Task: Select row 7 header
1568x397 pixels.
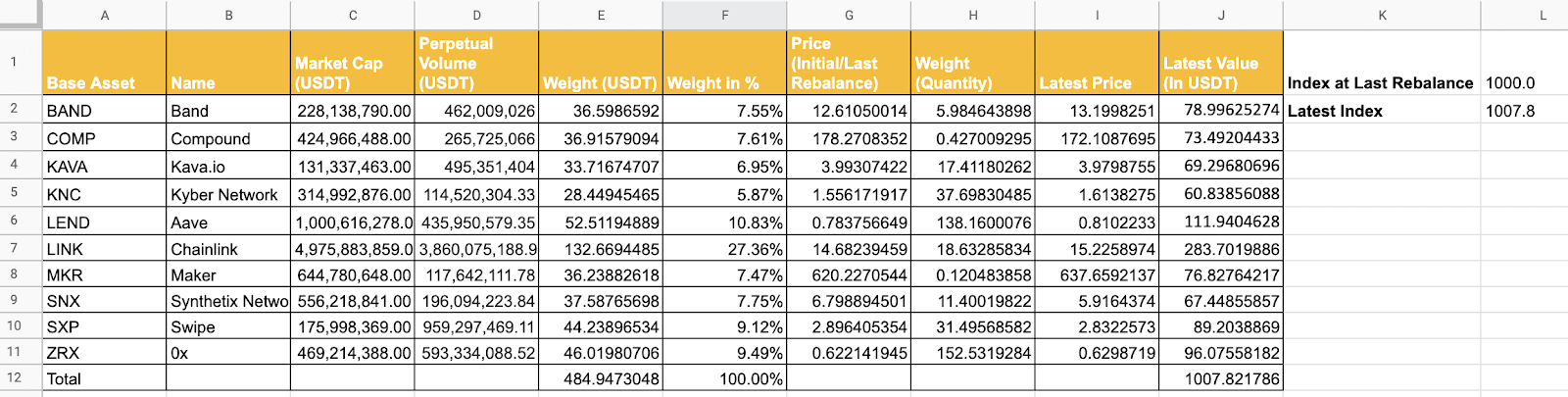Action: (14, 249)
